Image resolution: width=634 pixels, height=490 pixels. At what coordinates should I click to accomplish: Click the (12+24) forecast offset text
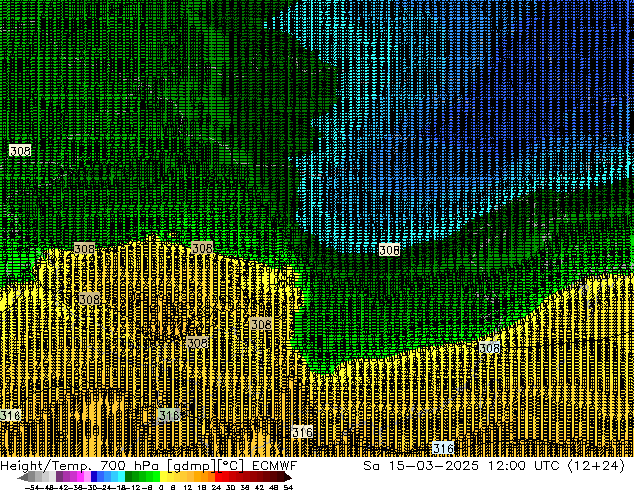(596, 466)
